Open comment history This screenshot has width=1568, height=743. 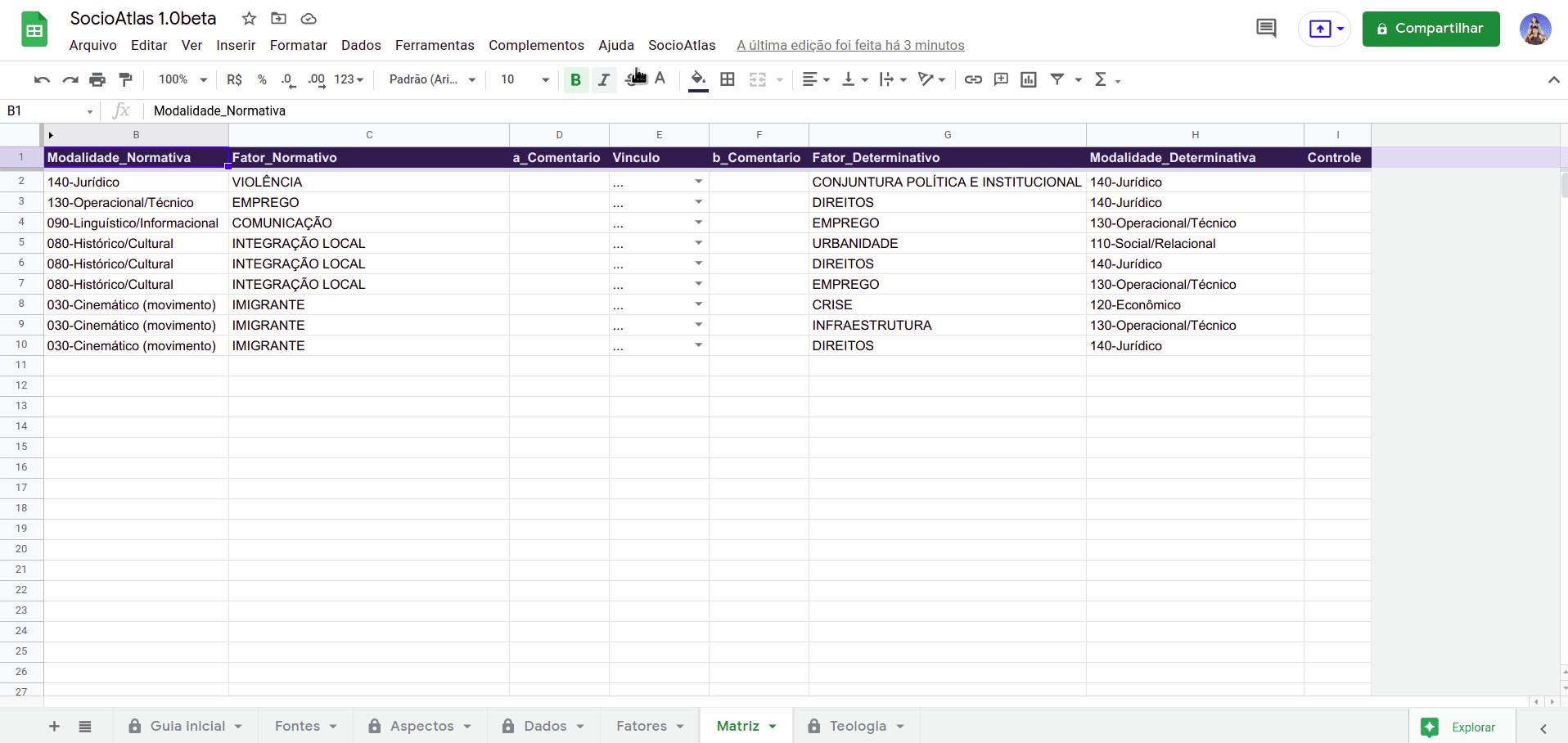point(1266,29)
